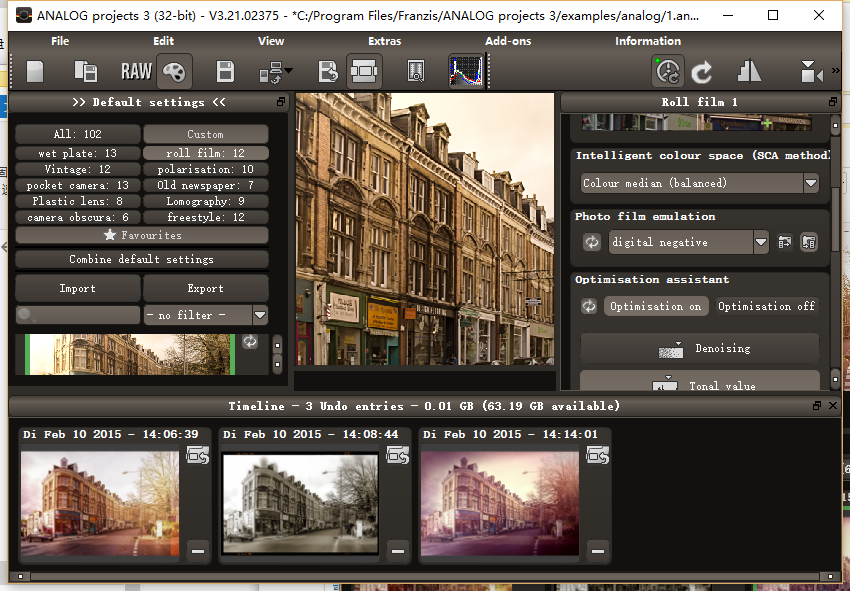Click the Import button

click(77, 288)
